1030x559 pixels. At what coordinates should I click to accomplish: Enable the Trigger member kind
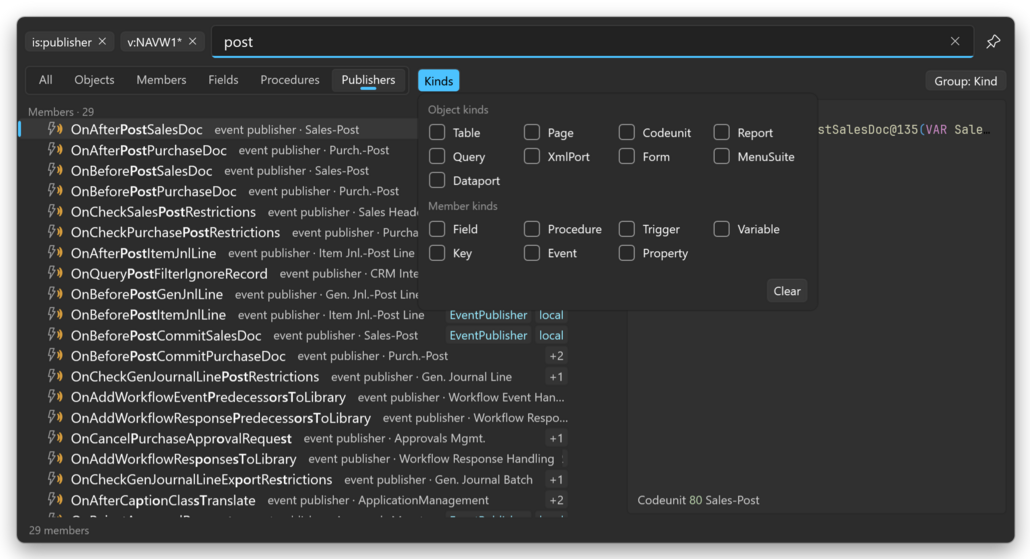pos(627,229)
